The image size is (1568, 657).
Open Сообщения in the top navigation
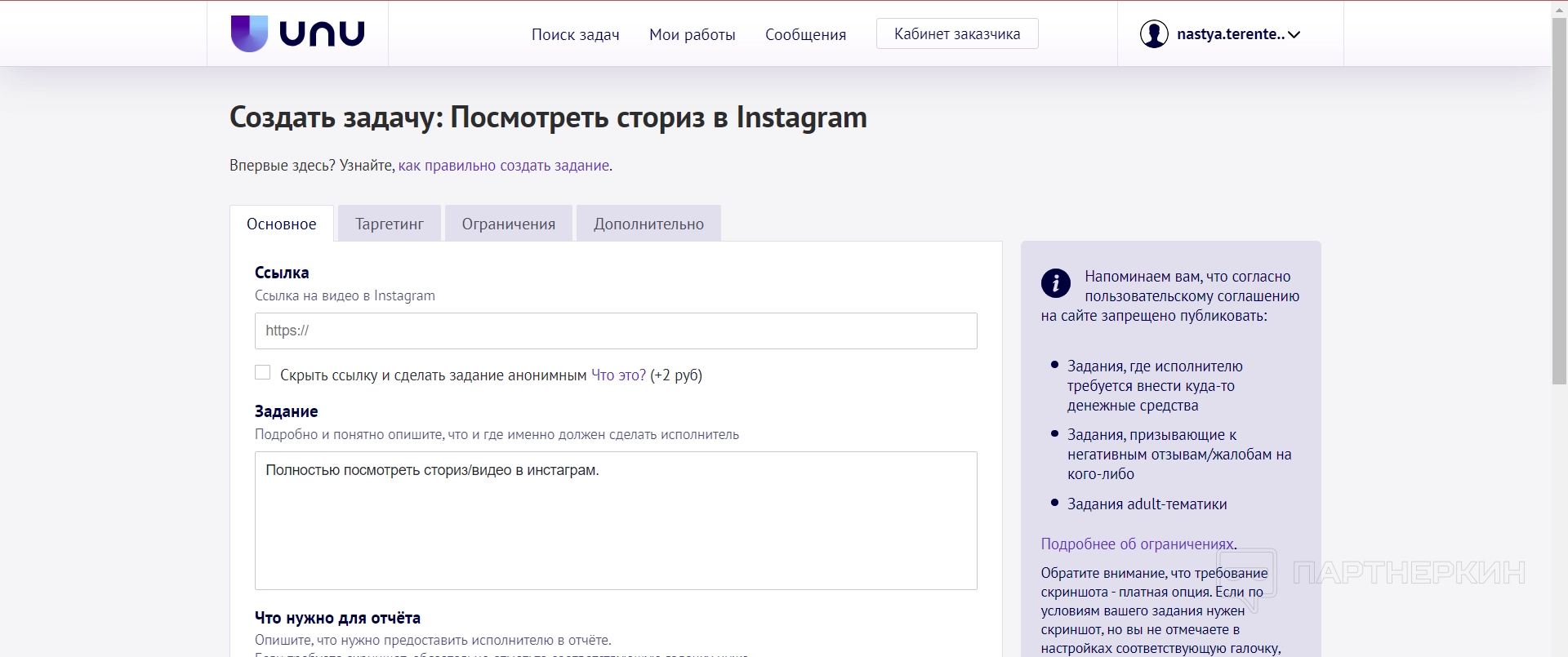806,34
